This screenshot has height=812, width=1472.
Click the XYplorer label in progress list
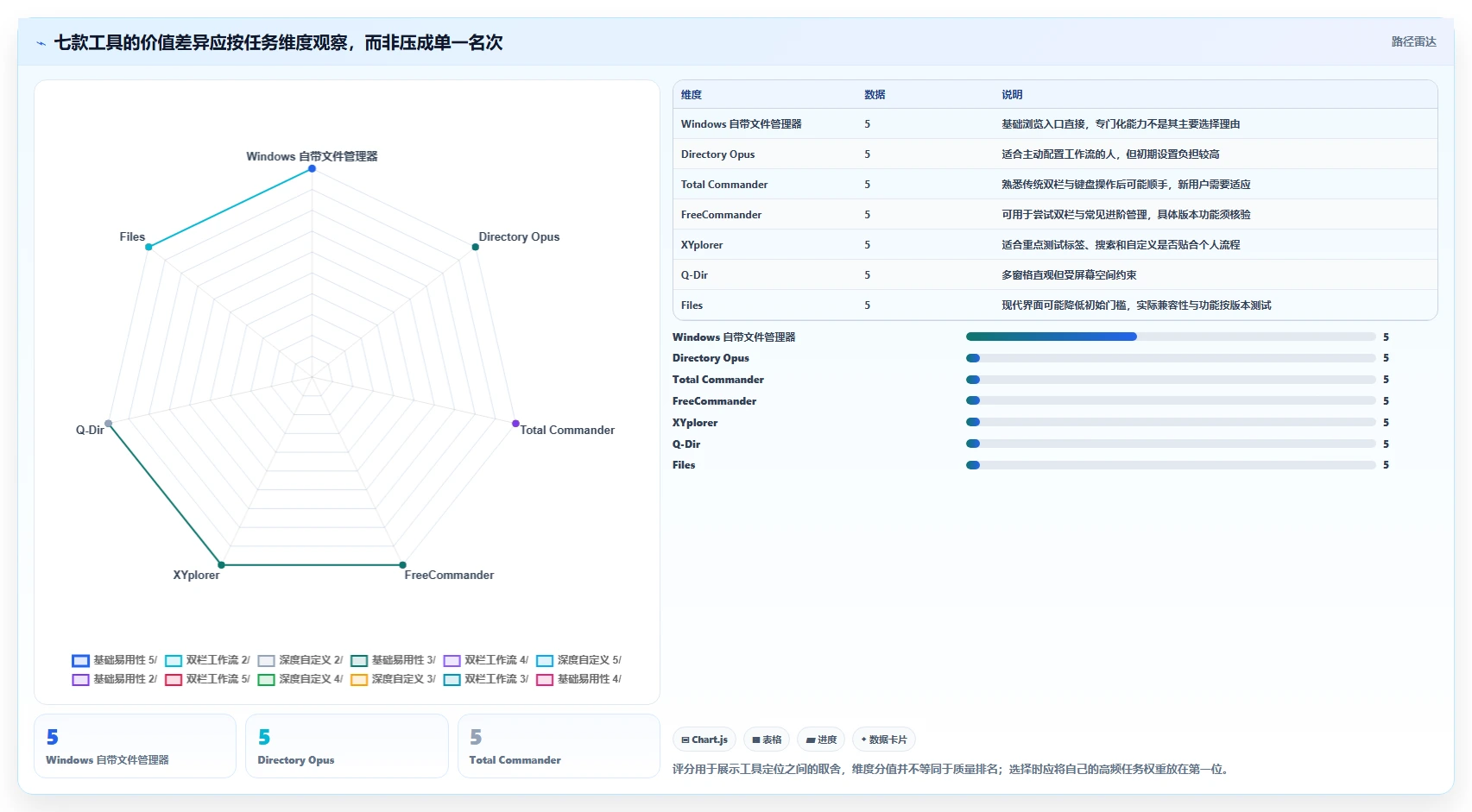[695, 423]
